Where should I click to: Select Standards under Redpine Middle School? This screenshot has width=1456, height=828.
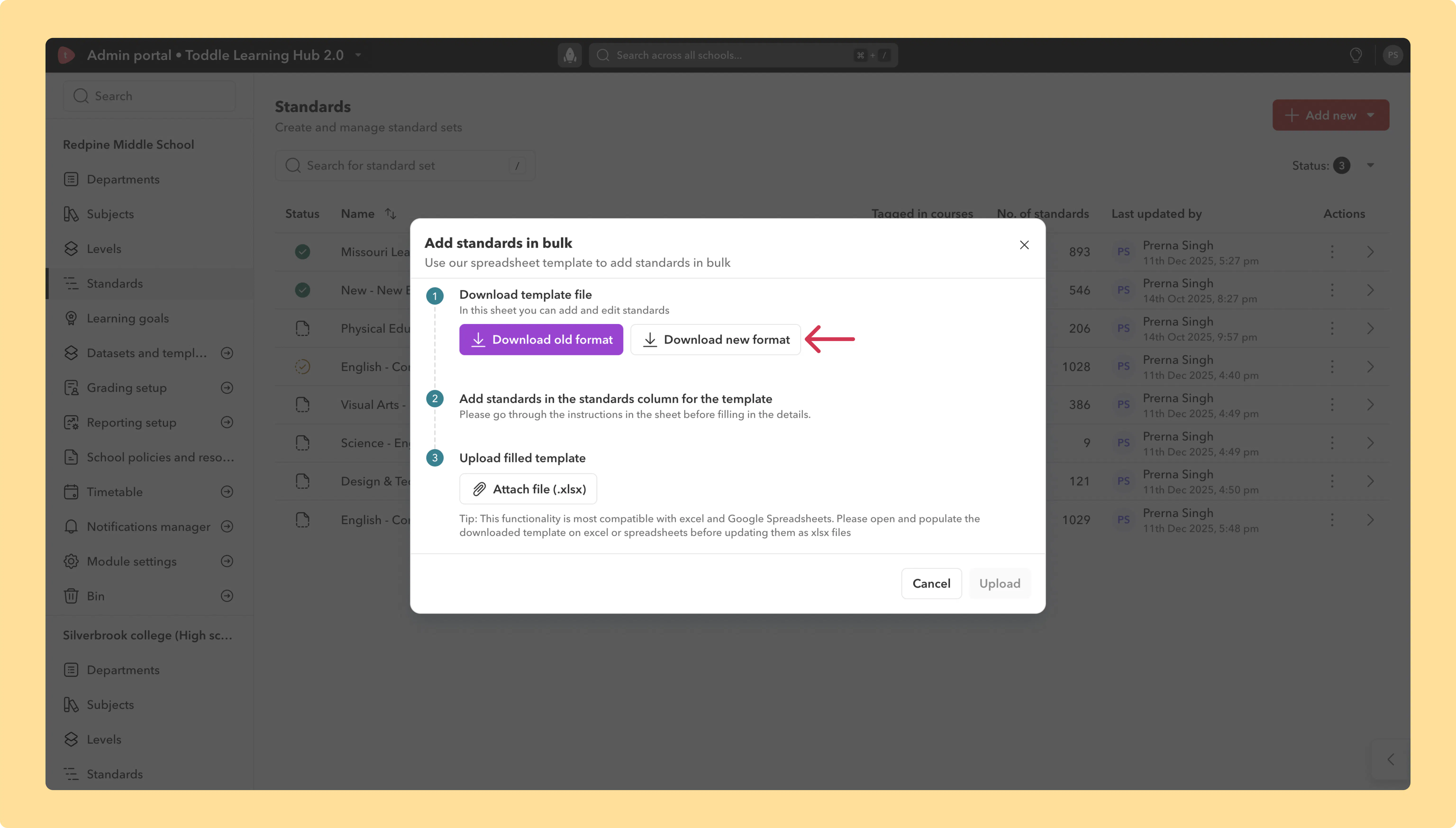coord(150,283)
